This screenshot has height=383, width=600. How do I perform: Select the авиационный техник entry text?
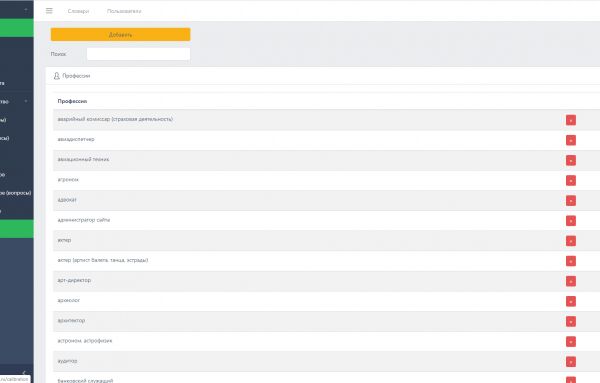click(x=83, y=159)
